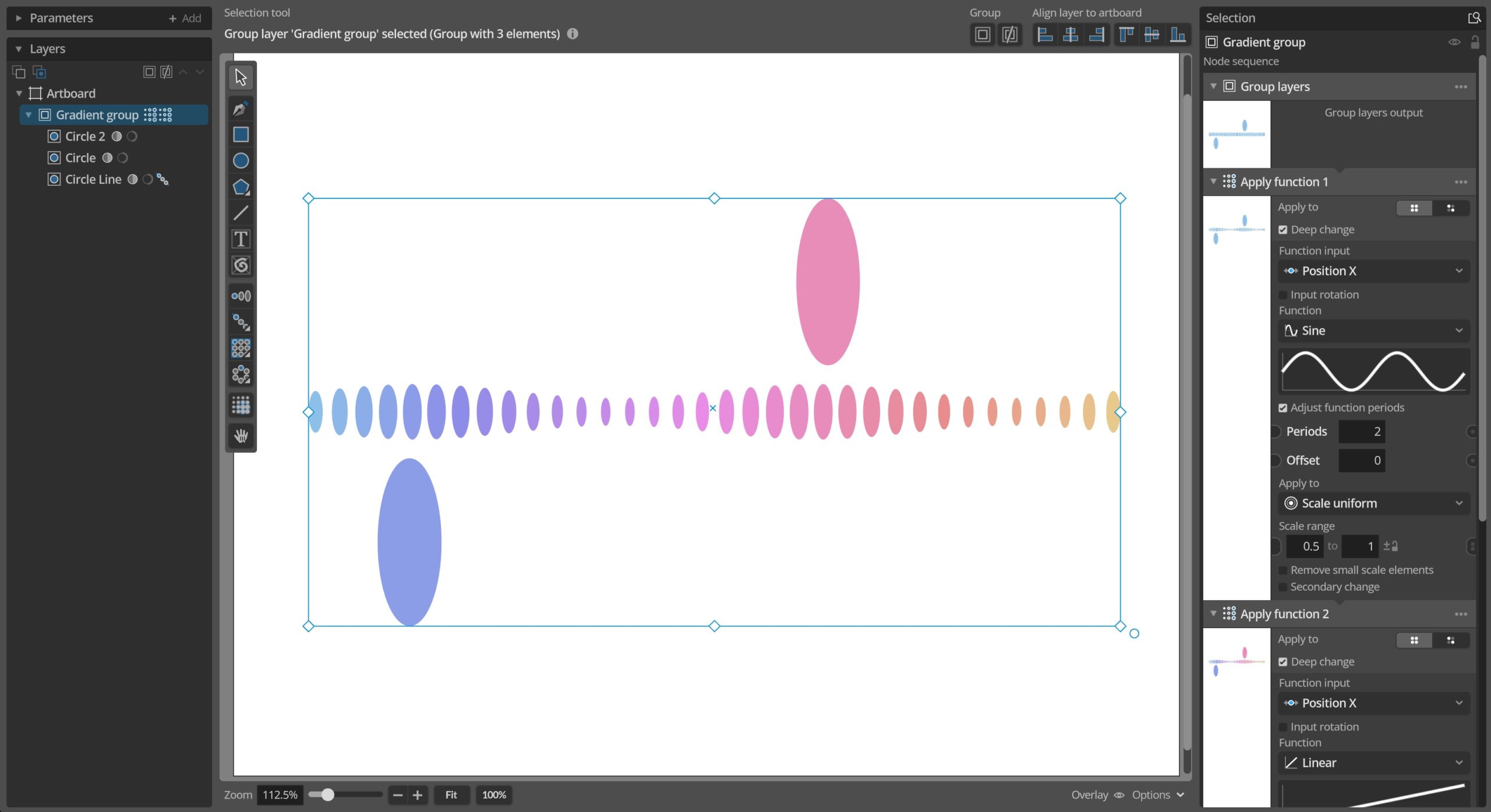
Task: Select the Spiral tool
Action: pyautogui.click(x=241, y=265)
